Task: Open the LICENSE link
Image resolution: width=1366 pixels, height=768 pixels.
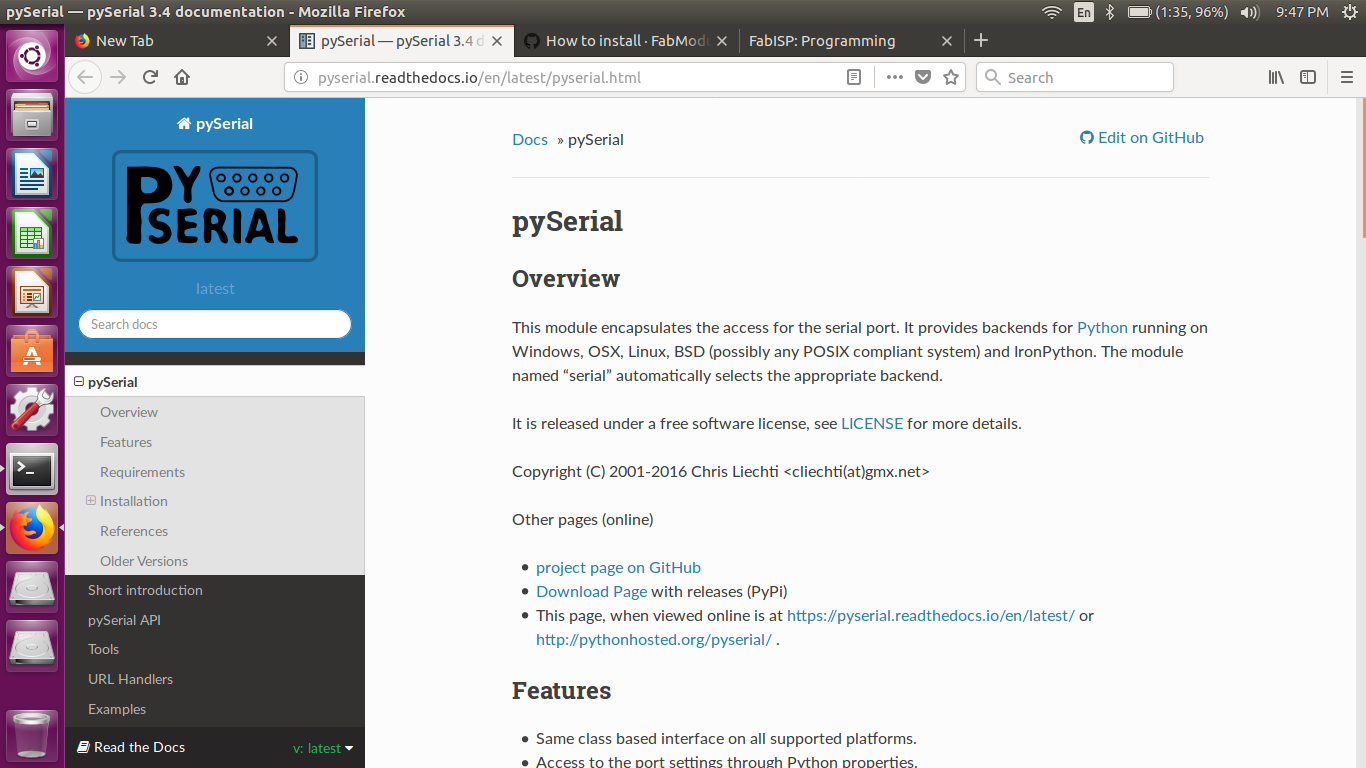Action: [x=872, y=423]
